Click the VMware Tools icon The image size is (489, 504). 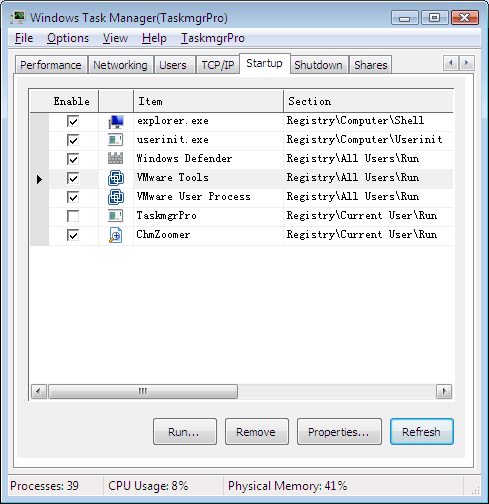[116, 178]
